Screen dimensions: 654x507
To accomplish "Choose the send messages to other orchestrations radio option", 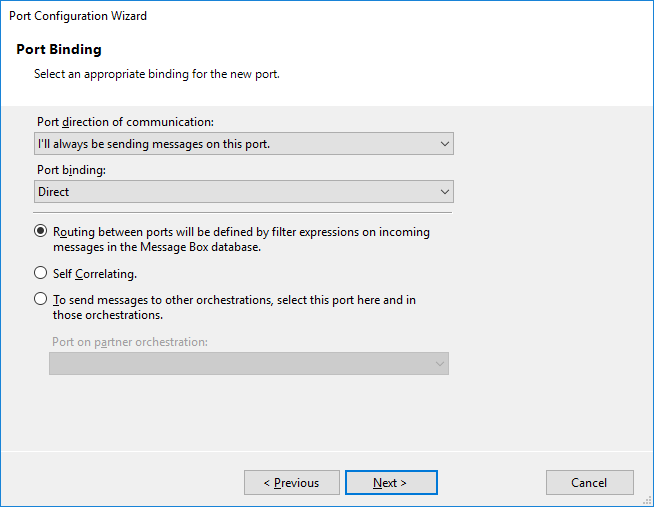I will click(x=40, y=299).
